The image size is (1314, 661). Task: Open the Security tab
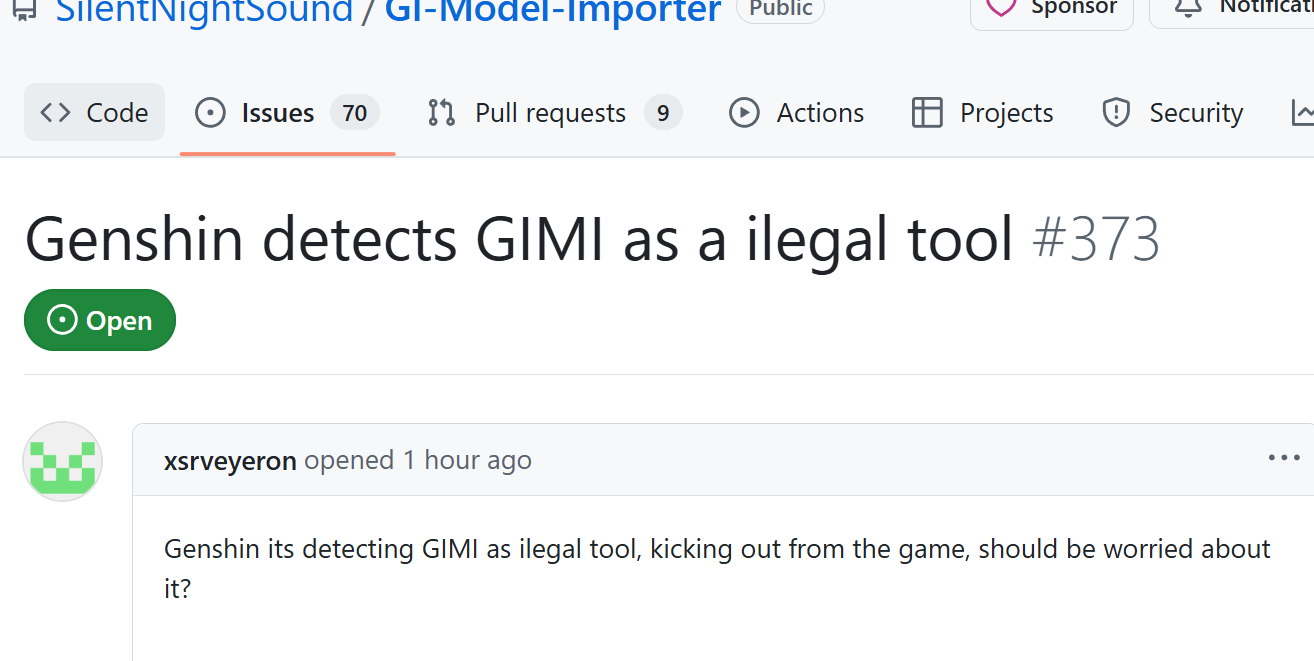pos(1172,113)
